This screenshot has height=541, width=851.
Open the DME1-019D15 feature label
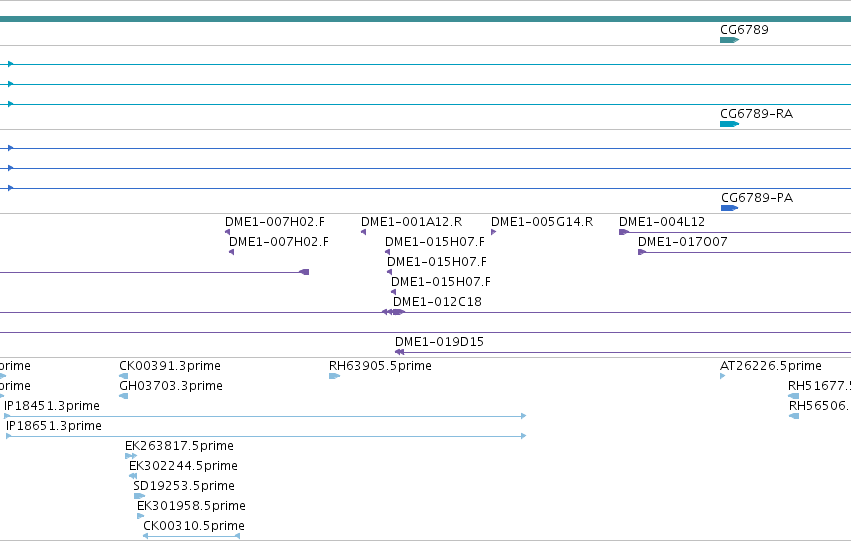pos(439,342)
